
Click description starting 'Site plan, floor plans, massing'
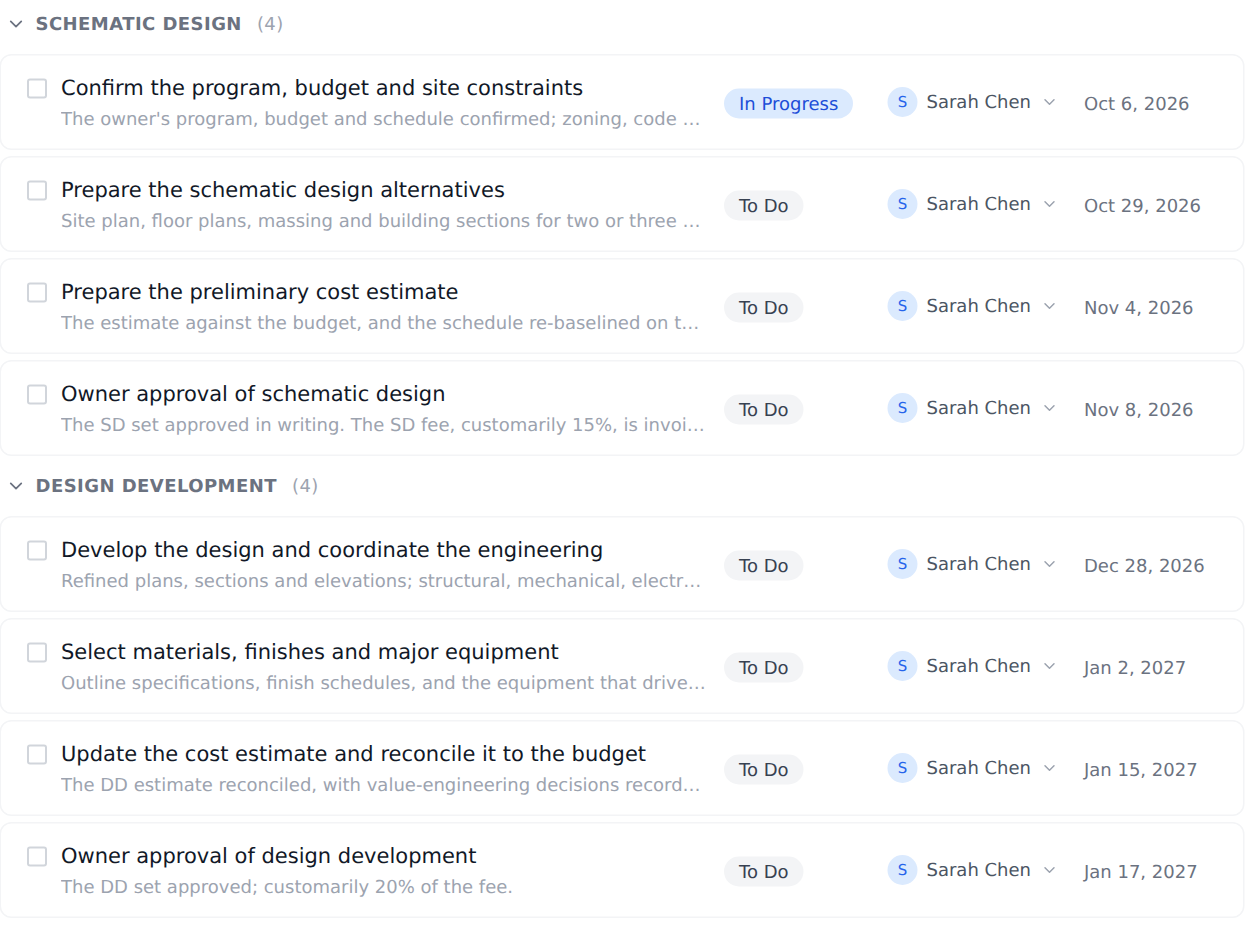(x=381, y=221)
